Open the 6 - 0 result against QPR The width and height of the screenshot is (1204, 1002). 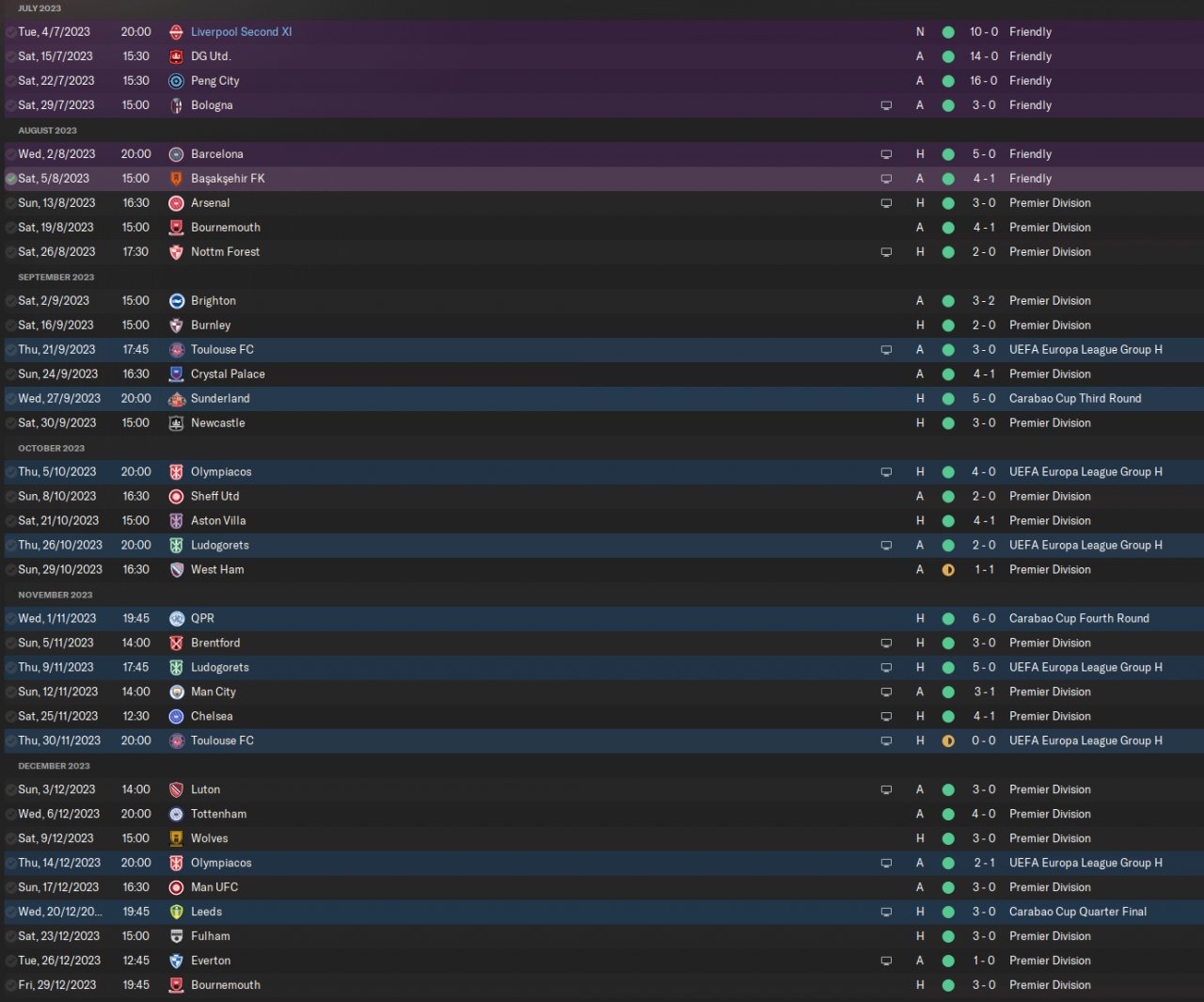(984, 619)
